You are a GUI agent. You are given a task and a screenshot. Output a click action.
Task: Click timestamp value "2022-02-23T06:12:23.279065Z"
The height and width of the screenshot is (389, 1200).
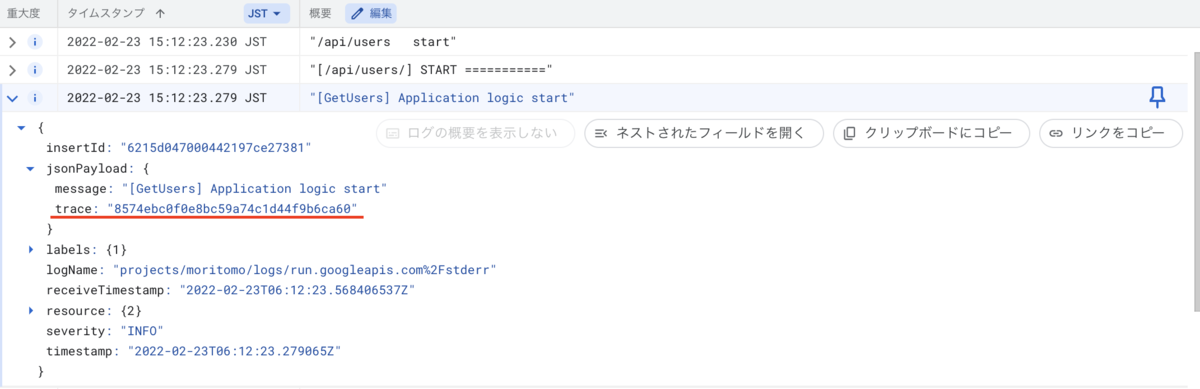235,351
